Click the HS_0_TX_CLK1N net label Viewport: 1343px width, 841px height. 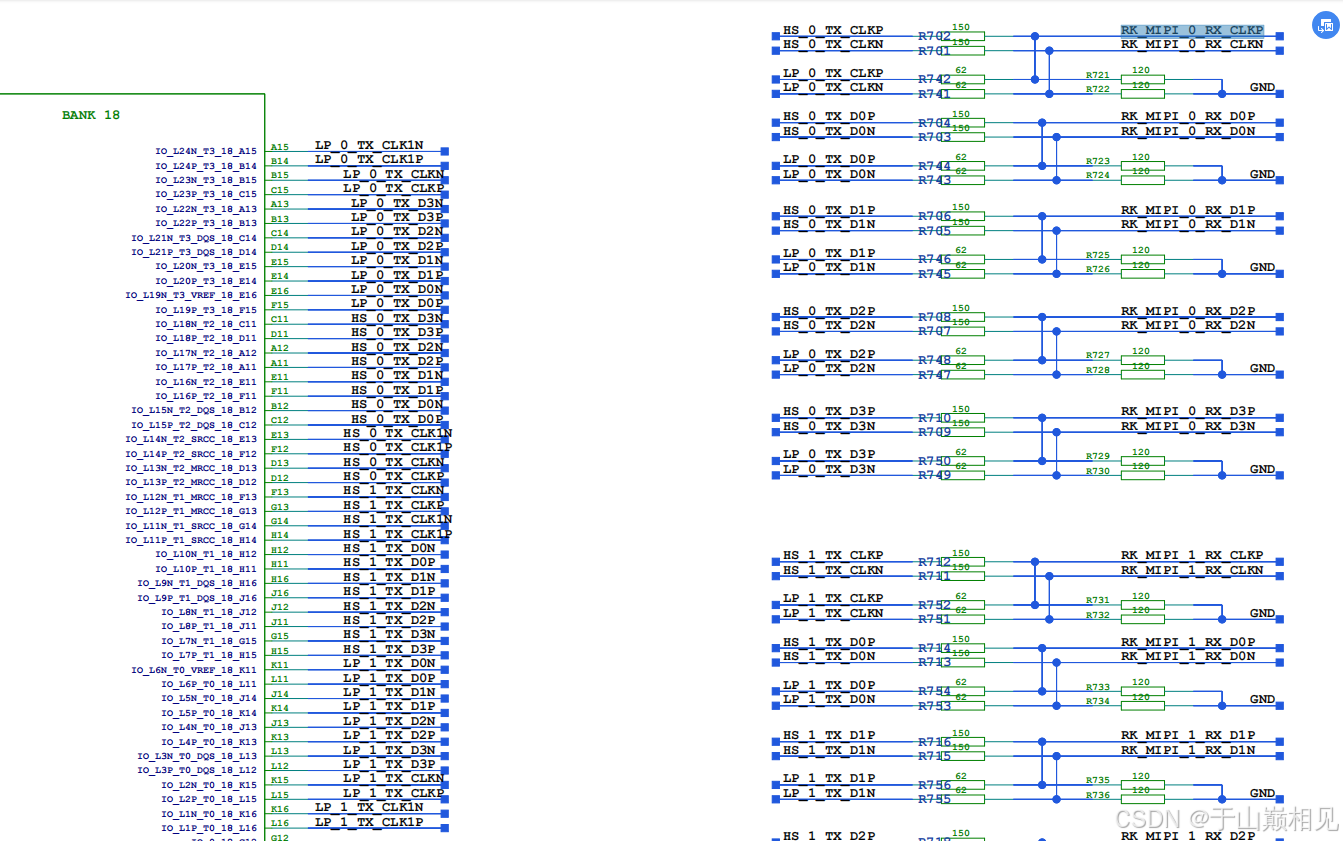398,433
